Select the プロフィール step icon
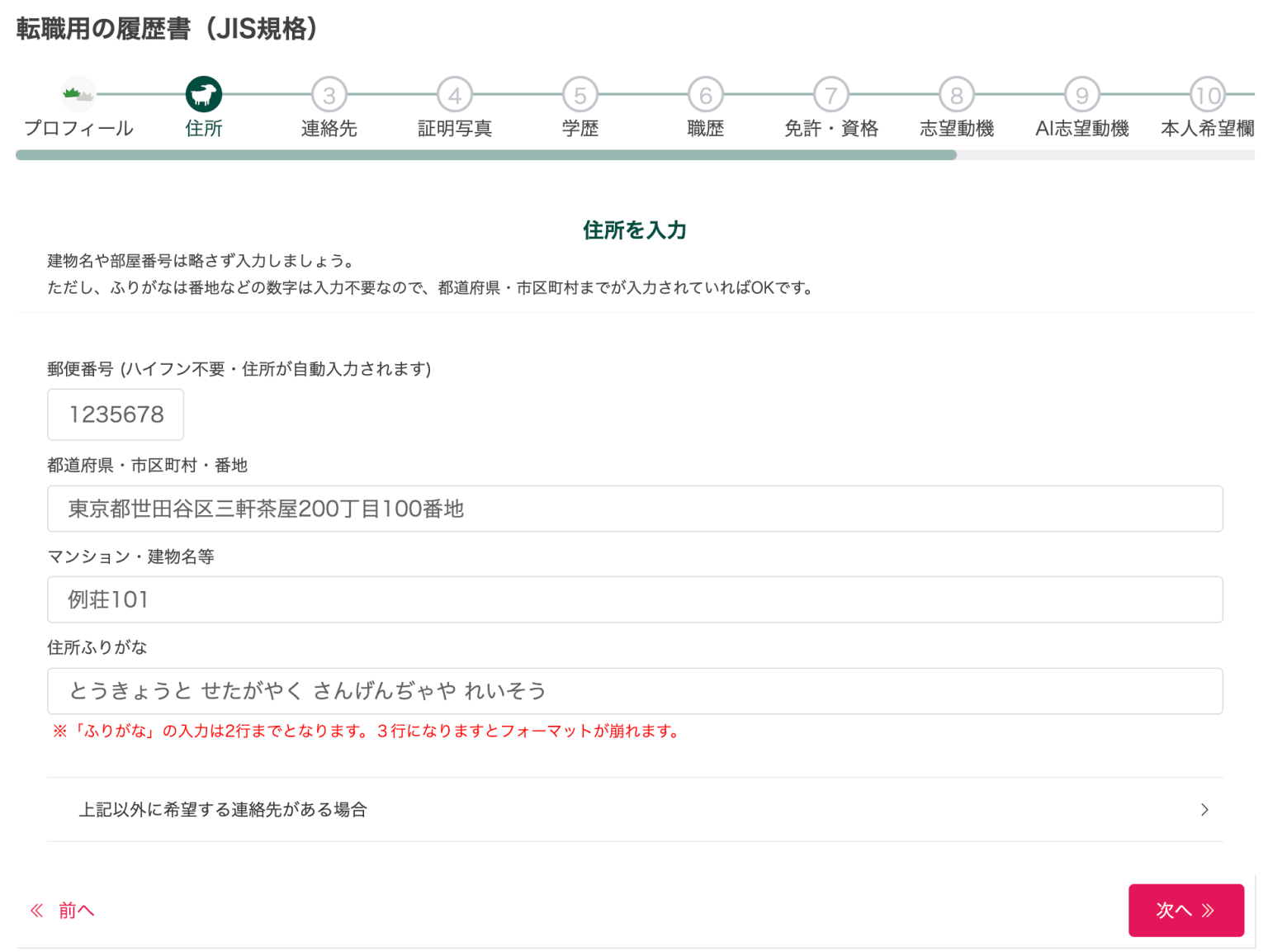 [x=78, y=94]
